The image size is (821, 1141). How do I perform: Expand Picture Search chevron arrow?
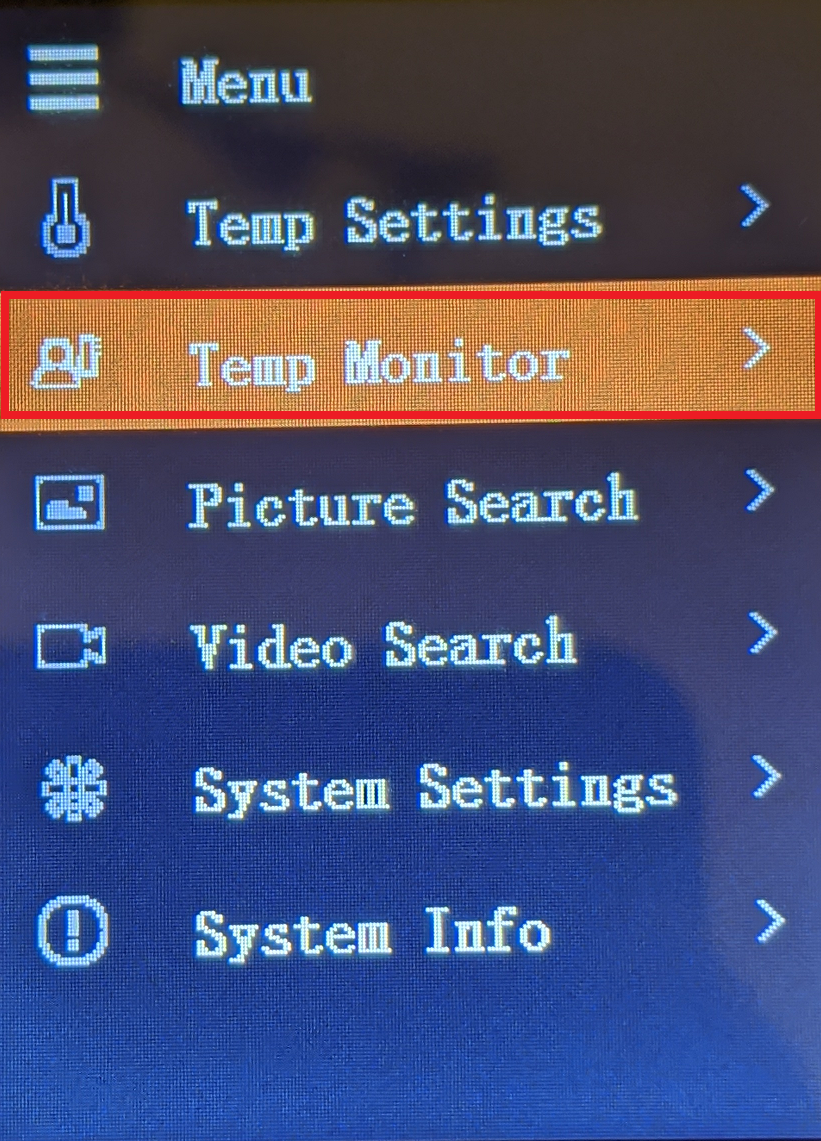coord(760,490)
